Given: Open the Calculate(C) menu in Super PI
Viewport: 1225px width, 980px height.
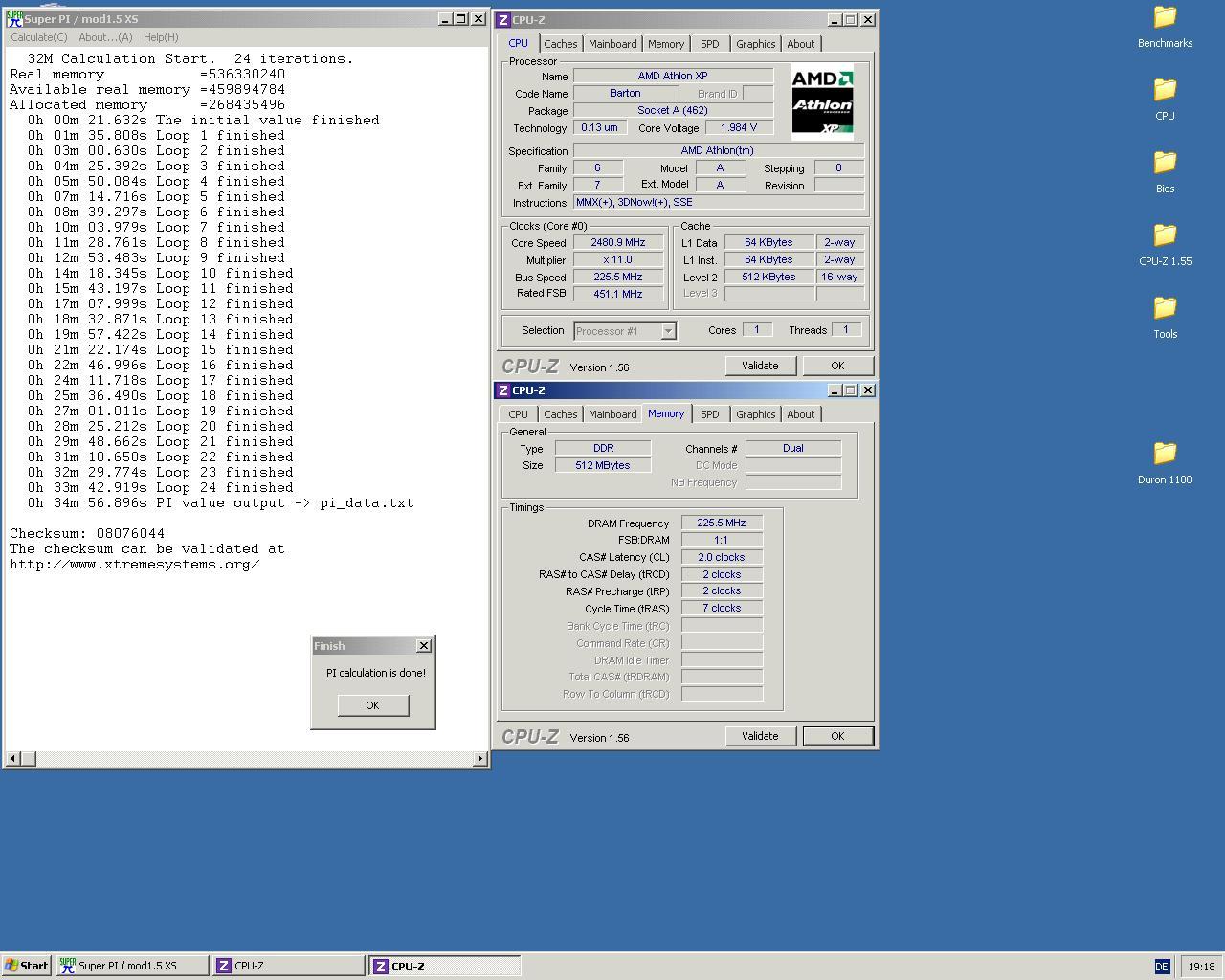Looking at the screenshot, I should pyautogui.click(x=39, y=37).
